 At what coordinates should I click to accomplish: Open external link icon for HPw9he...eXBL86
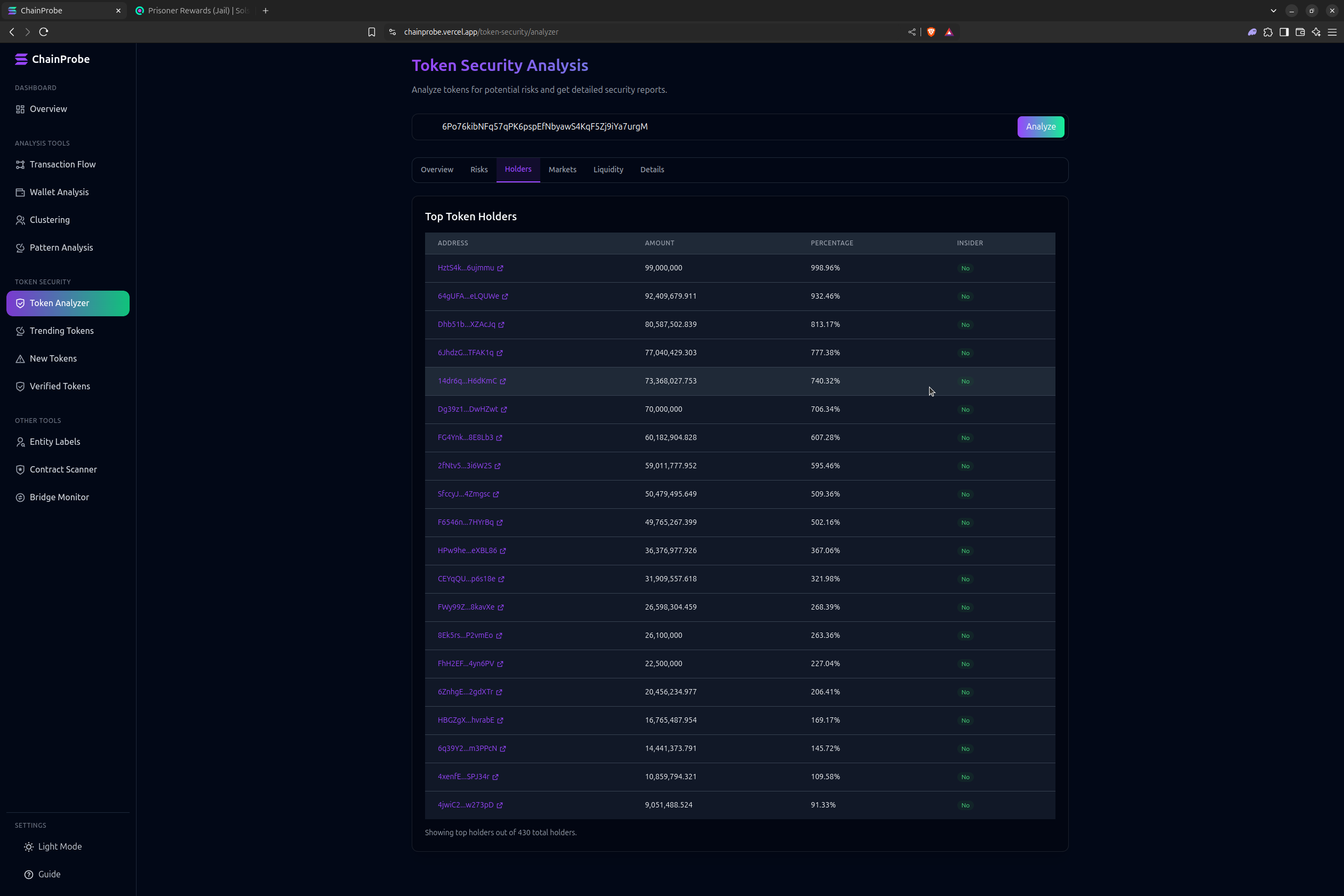click(x=503, y=551)
